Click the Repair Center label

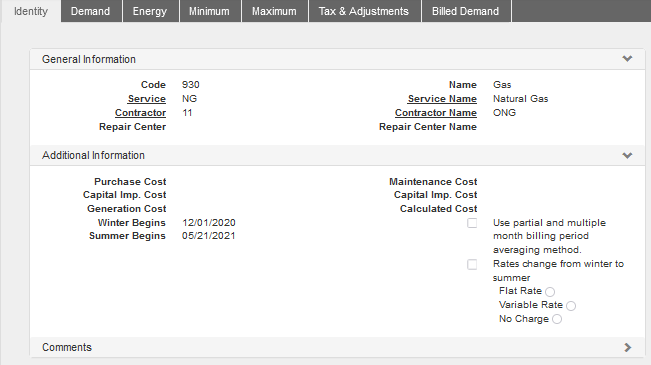[x=132, y=127]
